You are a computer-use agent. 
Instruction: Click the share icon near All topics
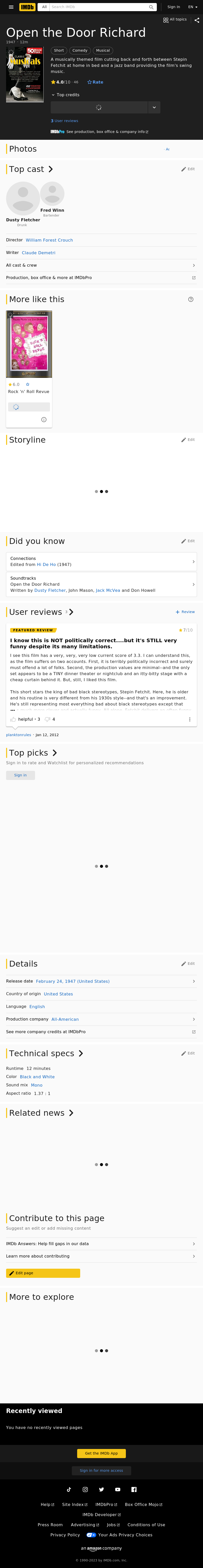196,20
